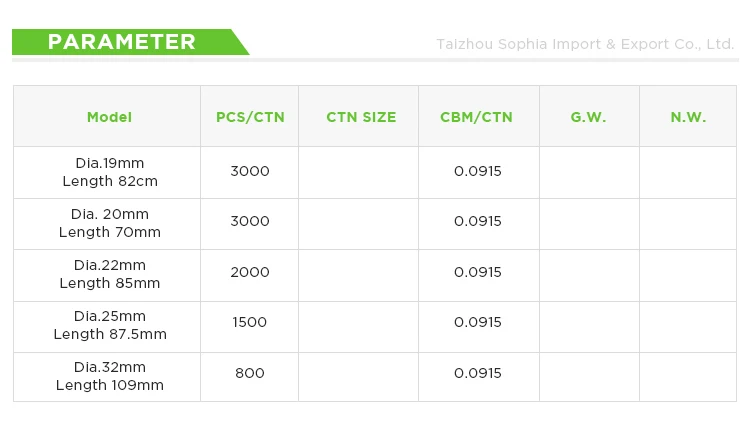Click the green PARAMETER banner
Viewport: 750px width, 429px height.
pyautogui.click(x=130, y=42)
